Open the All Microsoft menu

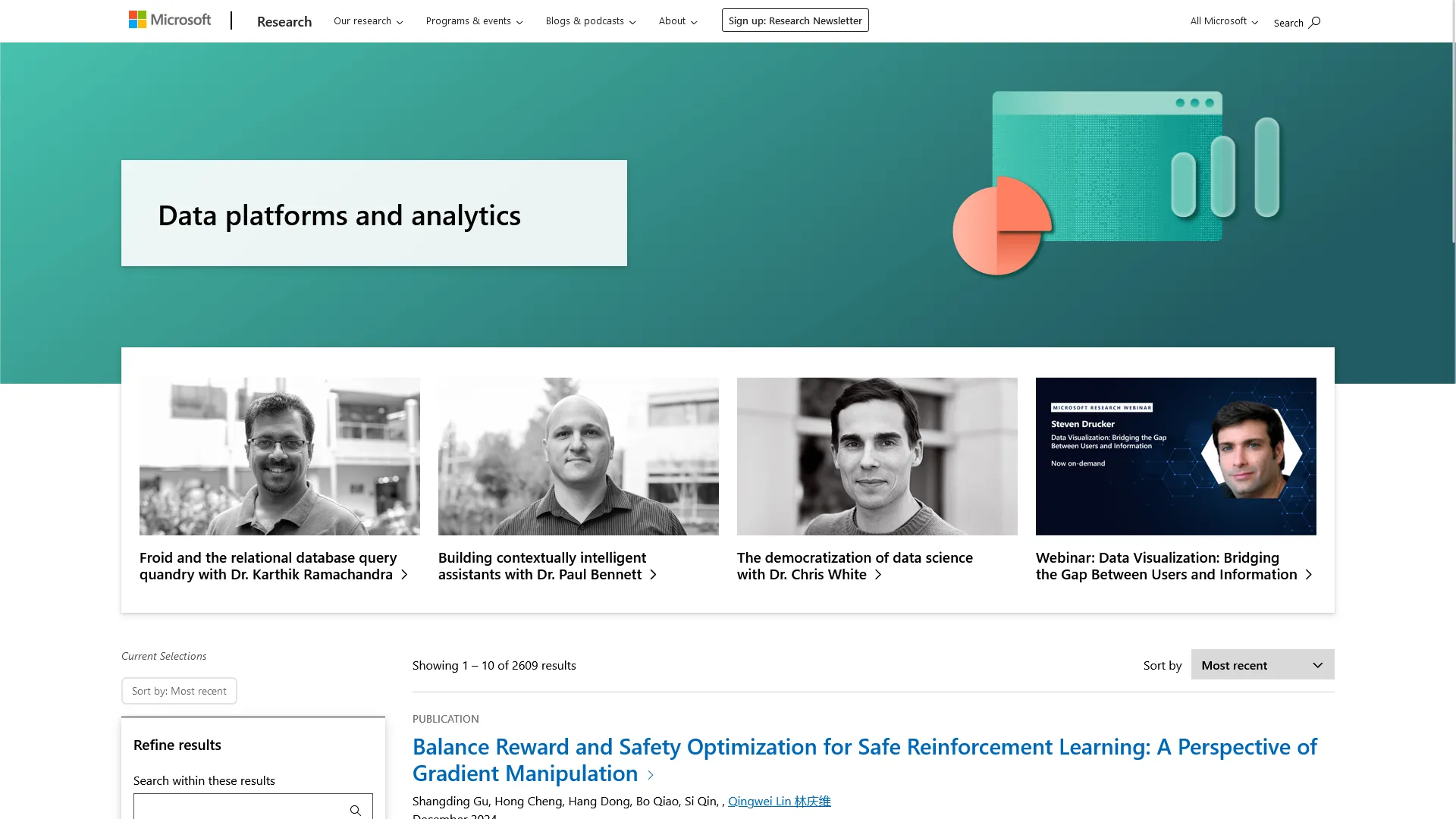tap(1222, 20)
